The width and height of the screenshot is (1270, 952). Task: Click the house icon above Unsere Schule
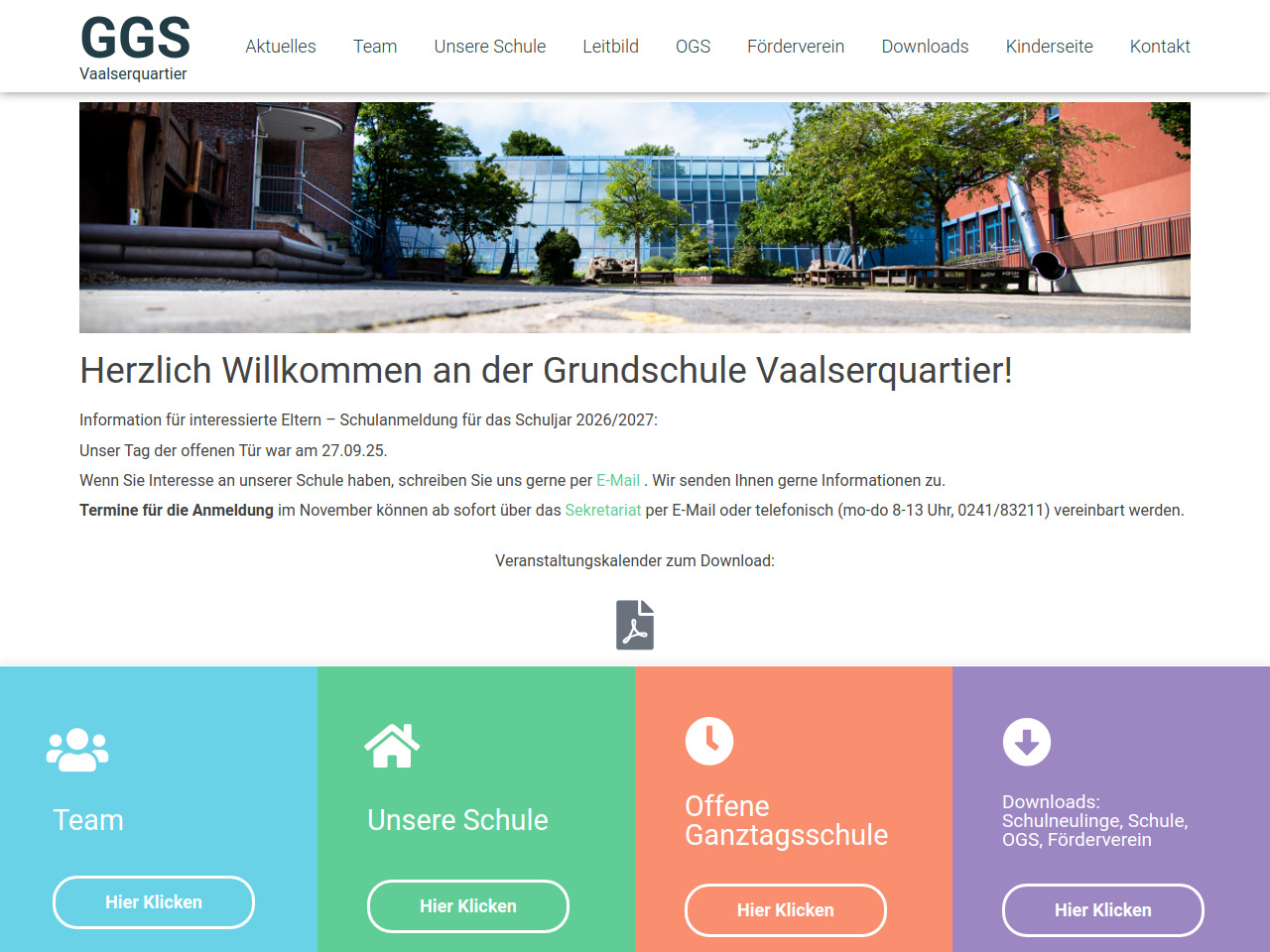pyautogui.click(x=392, y=746)
